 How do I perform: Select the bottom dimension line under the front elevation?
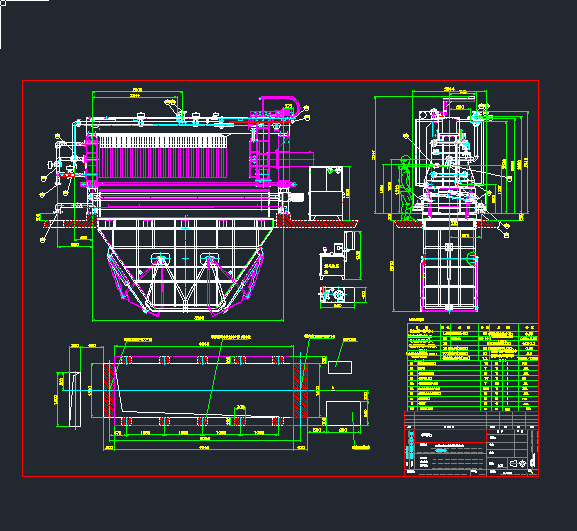pyautogui.click(x=188, y=320)
